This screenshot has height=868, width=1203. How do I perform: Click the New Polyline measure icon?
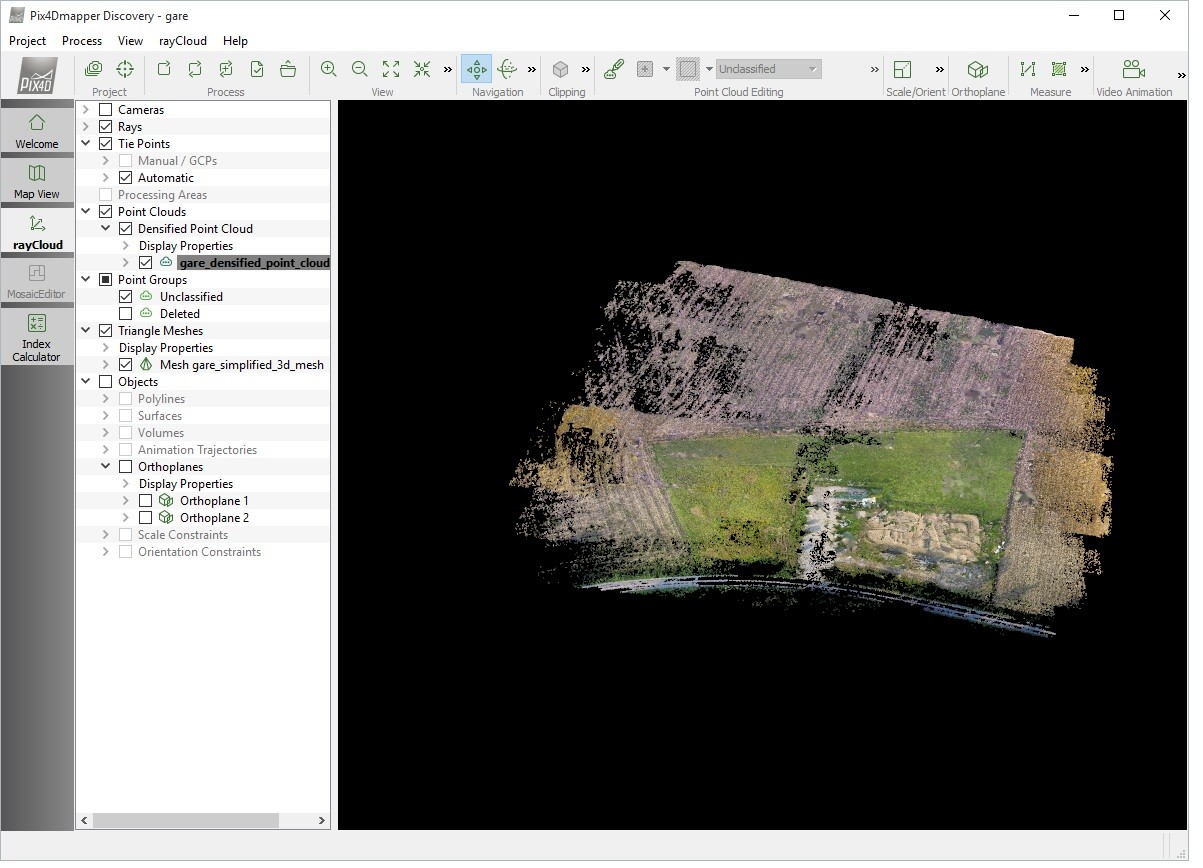pyautogui.click(x=1027, y=69)
